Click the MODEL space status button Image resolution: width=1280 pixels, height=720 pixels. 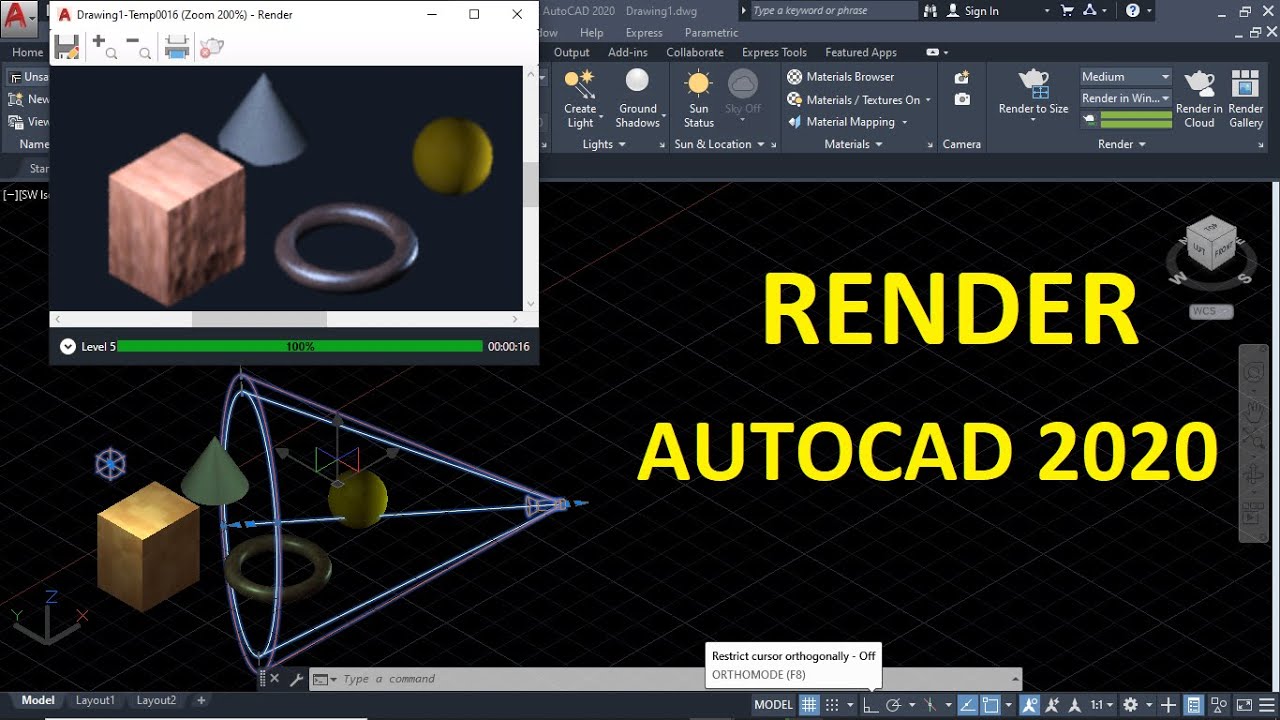(773, 705)
